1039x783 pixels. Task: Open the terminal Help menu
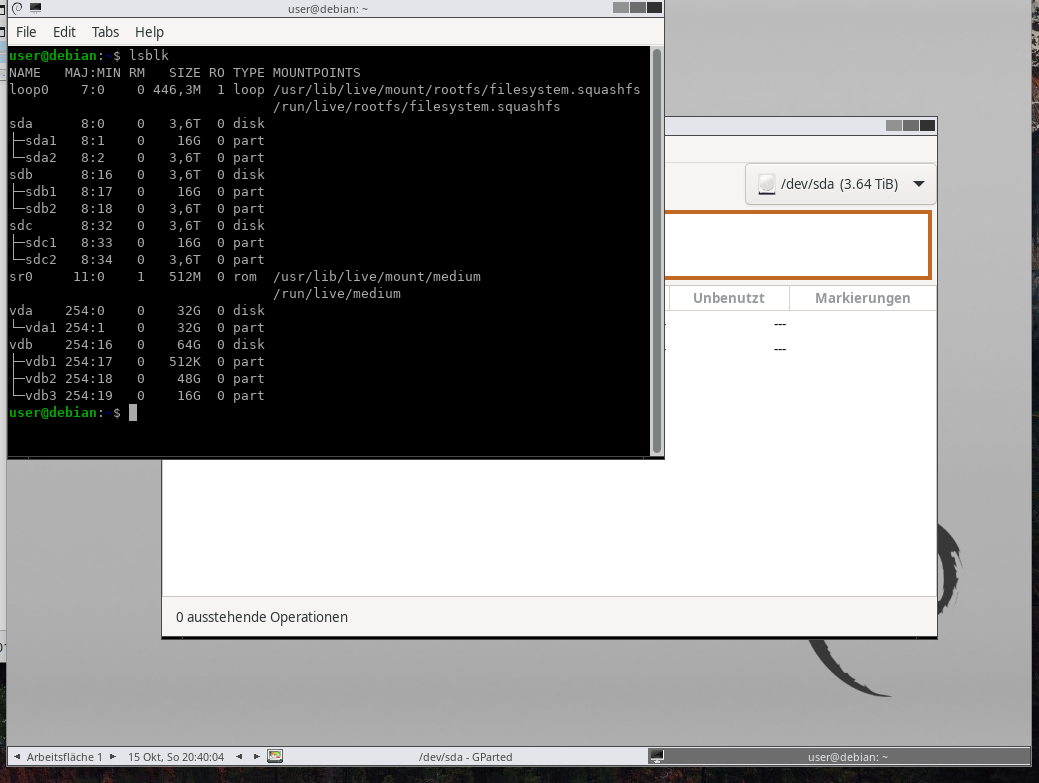(x=149, y=32)
